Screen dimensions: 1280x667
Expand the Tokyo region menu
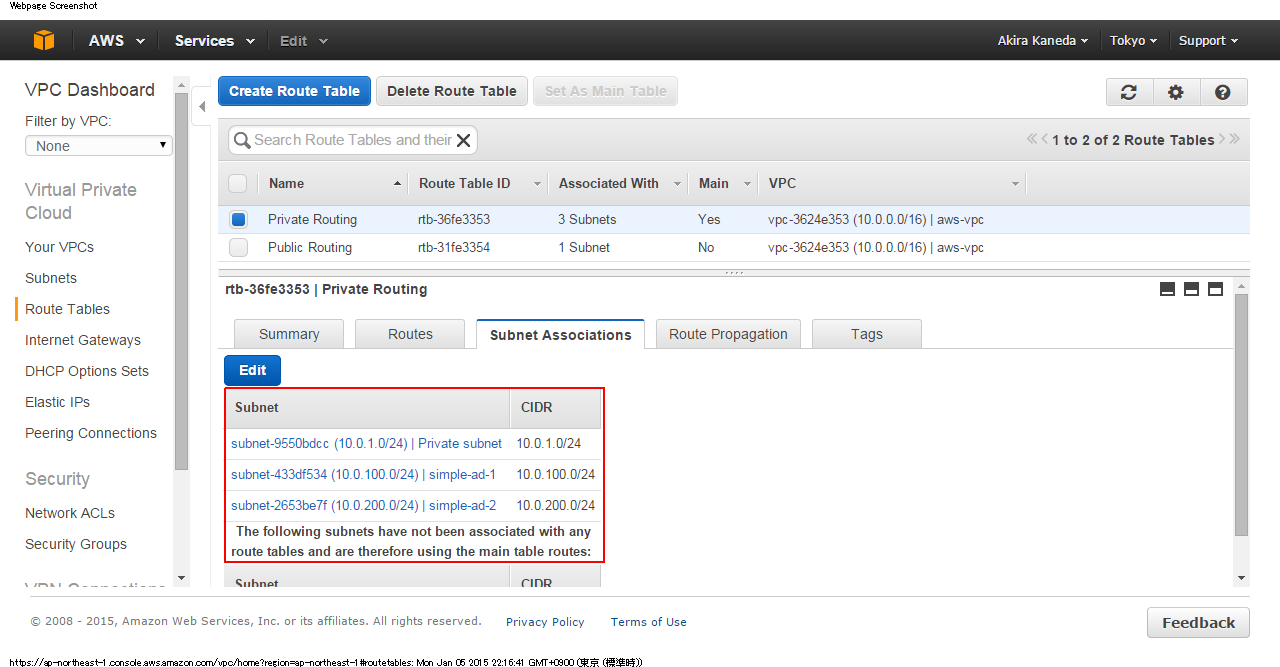click(1132, 41)
